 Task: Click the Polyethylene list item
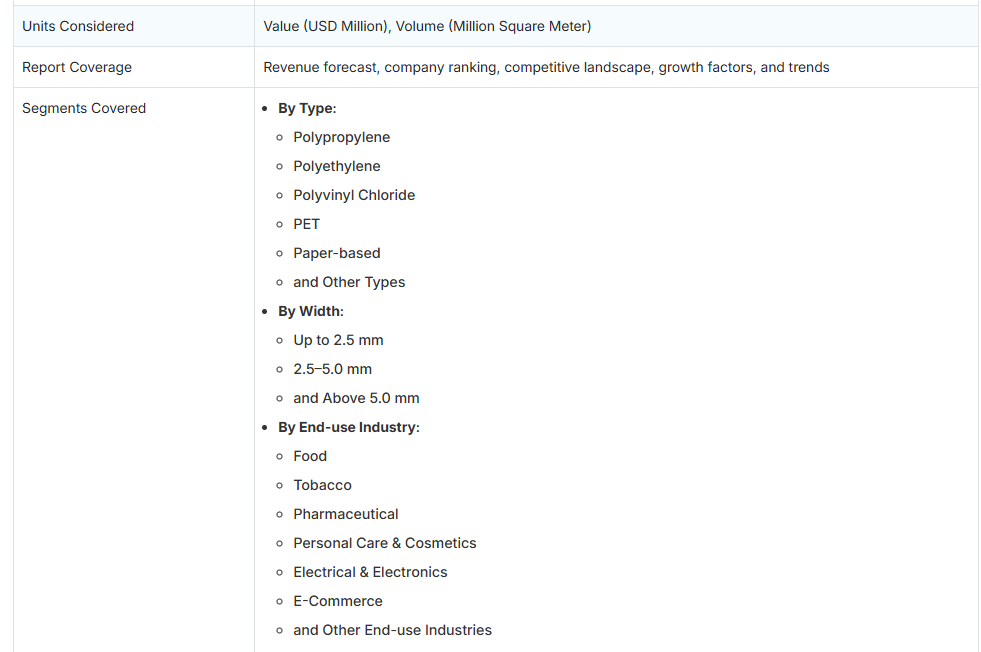coord(336,166)
